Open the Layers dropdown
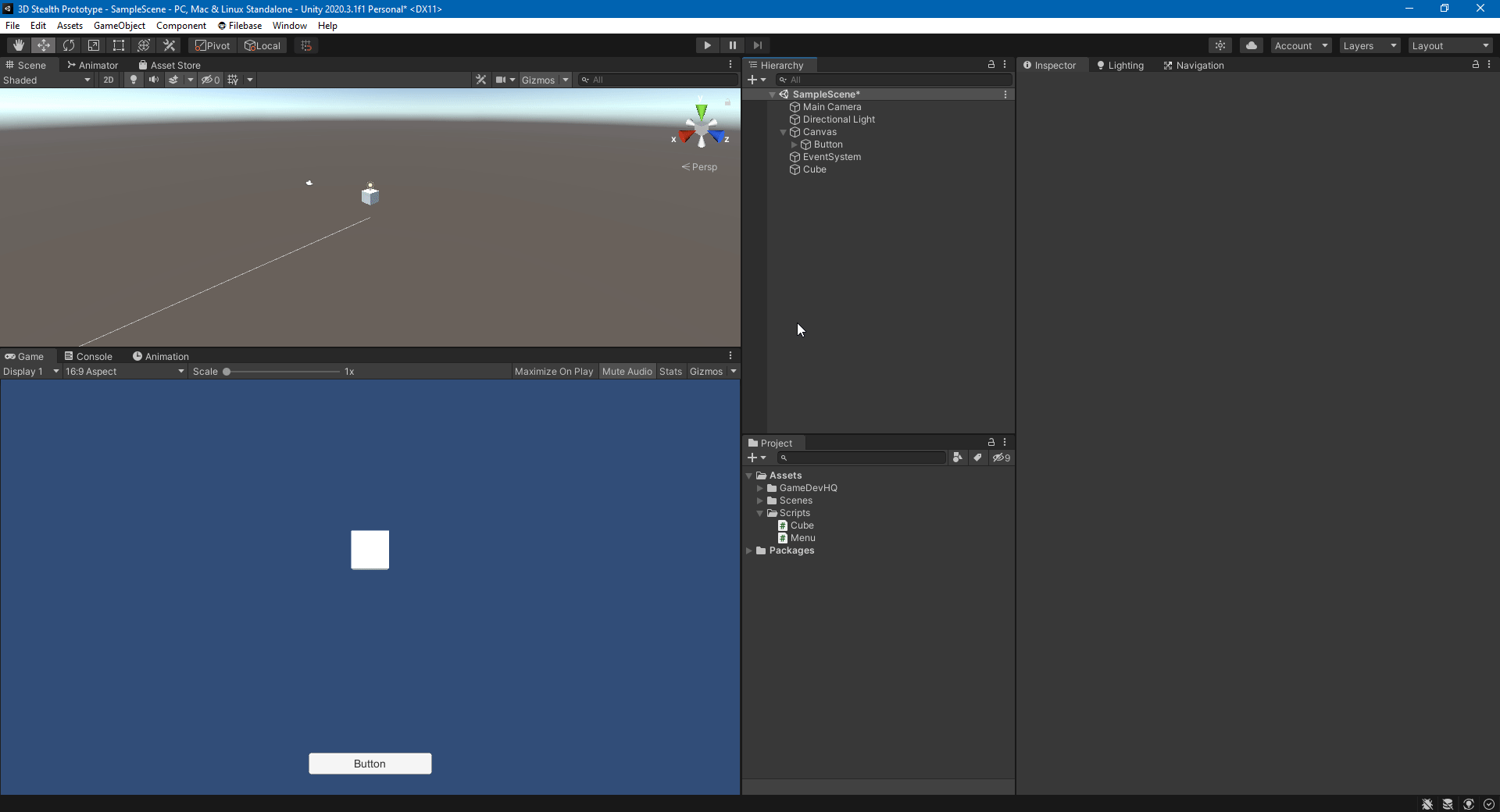 coord(1370,46)
